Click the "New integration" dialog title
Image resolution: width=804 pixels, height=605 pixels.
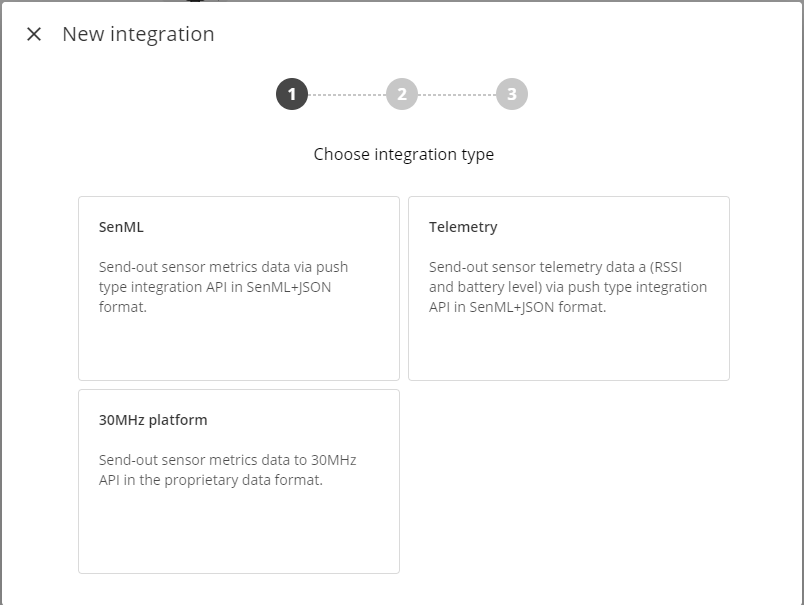138,34
